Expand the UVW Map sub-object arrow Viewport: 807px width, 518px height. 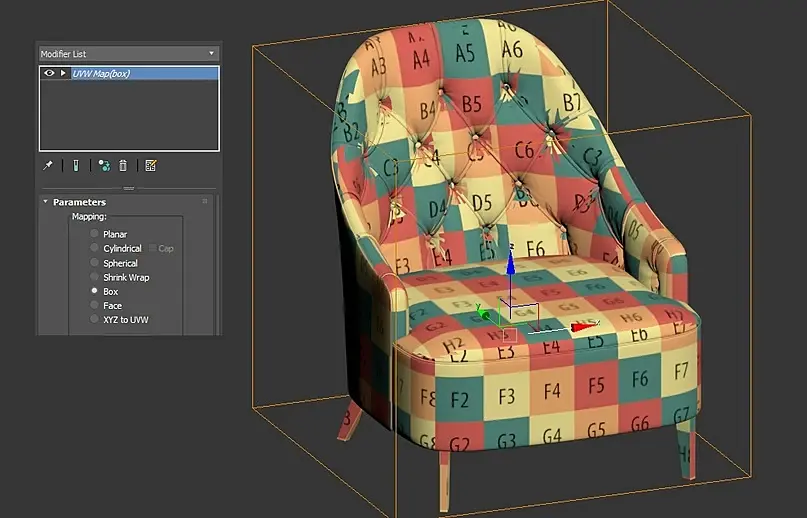63,73
